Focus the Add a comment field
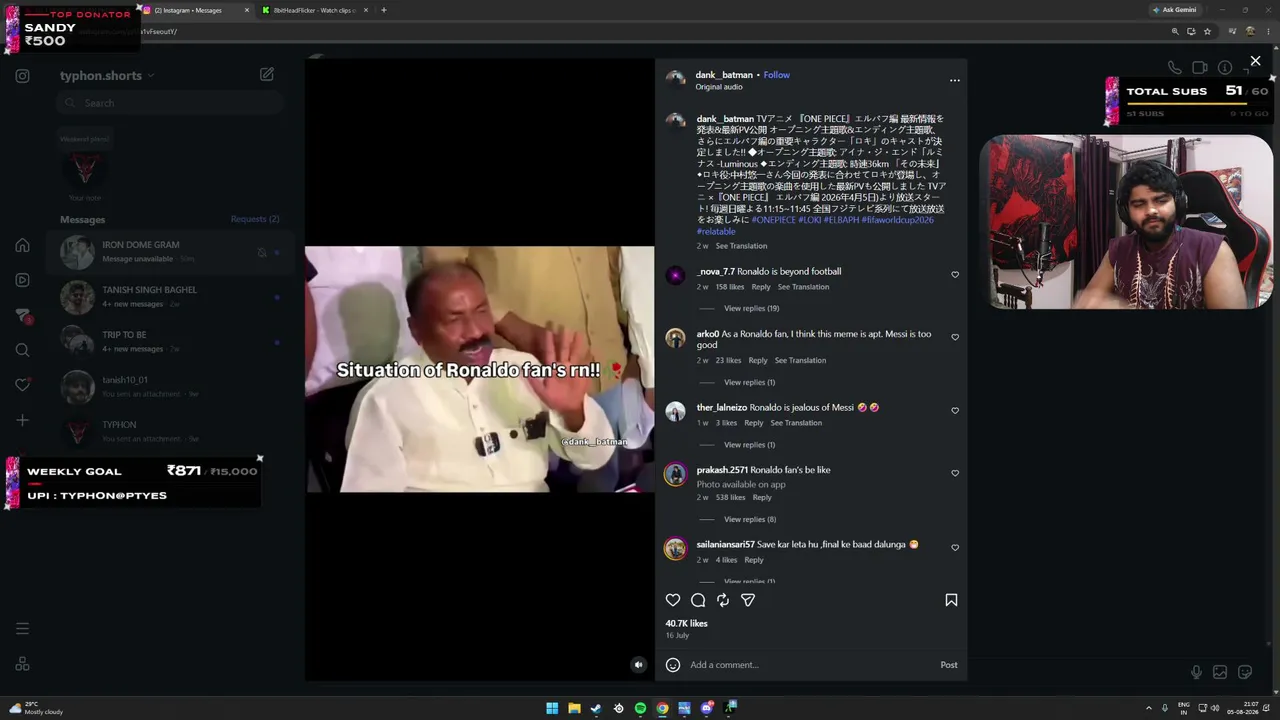This screenshot has width=1280, height=720. 810,665
